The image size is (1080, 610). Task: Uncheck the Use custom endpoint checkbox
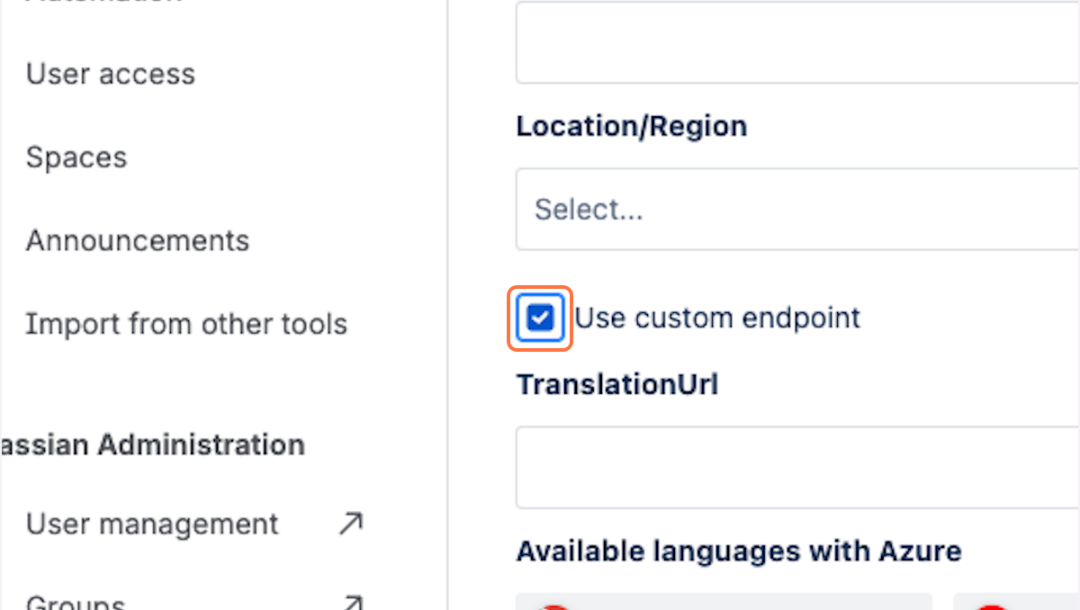click(540, 318)
